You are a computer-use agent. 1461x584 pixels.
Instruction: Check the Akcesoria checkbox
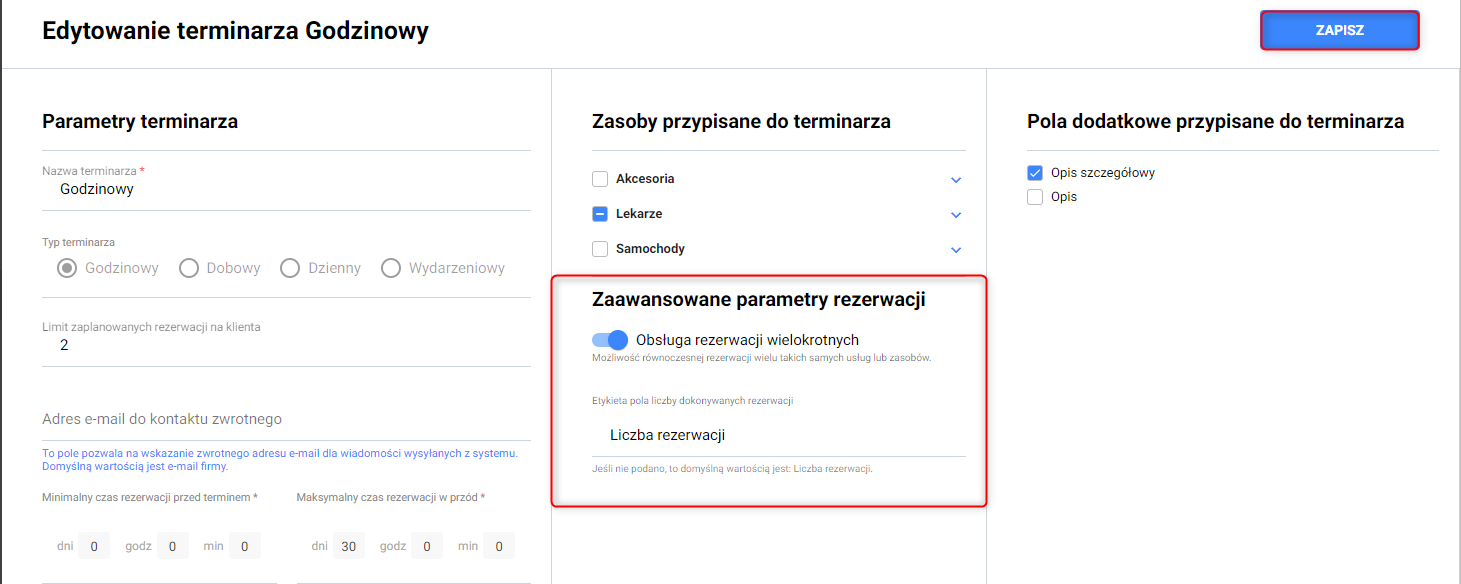point(600,179)
